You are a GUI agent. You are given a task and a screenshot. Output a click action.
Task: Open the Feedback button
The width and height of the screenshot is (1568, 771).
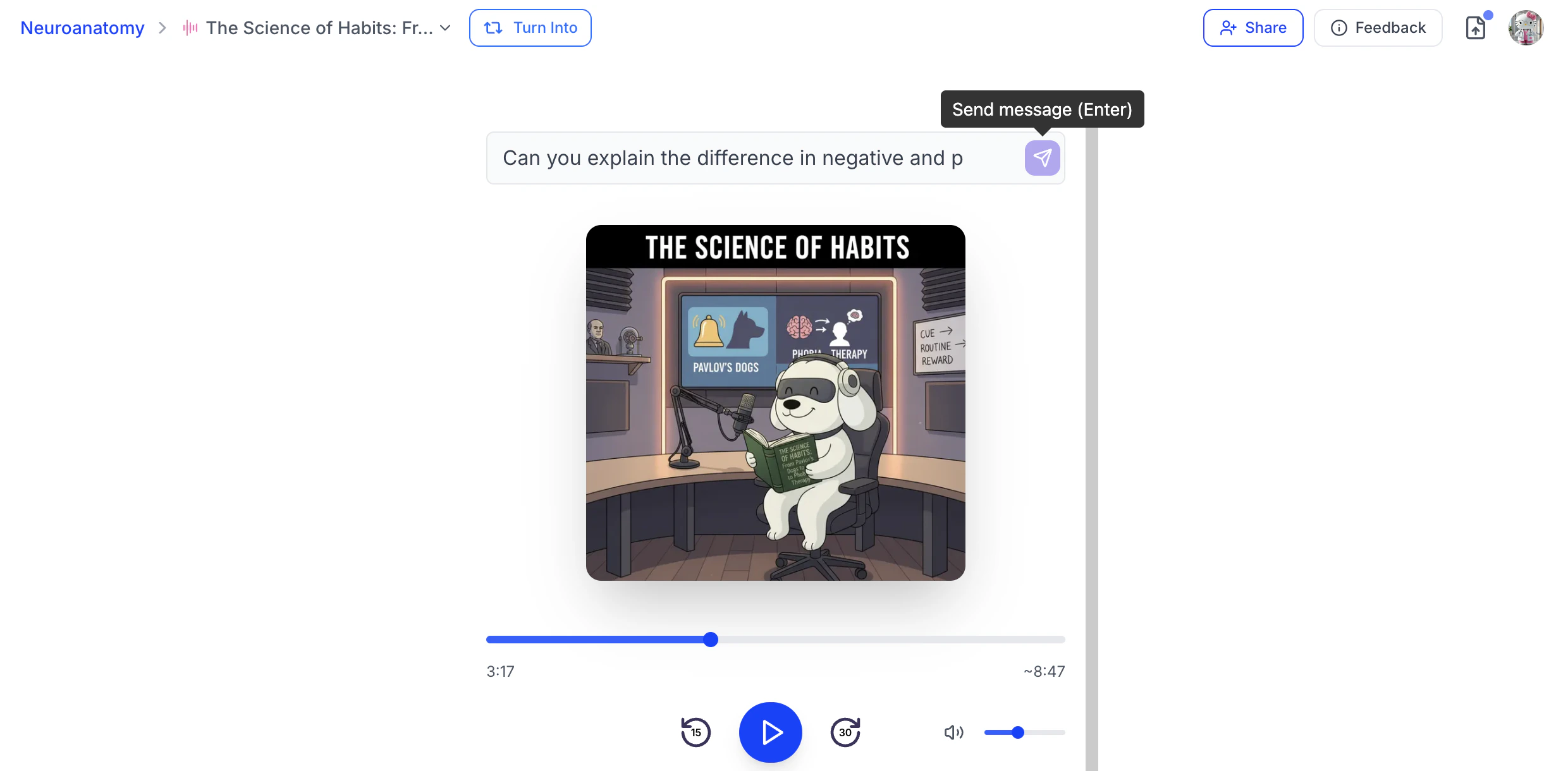pyautogui.click(x=1378, y=28)
